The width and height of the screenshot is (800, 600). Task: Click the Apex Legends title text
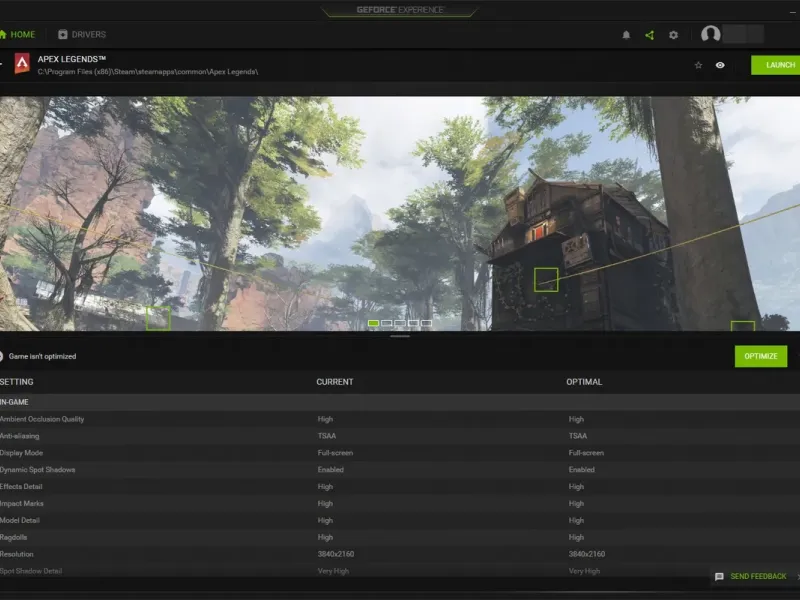click(71, 59)
